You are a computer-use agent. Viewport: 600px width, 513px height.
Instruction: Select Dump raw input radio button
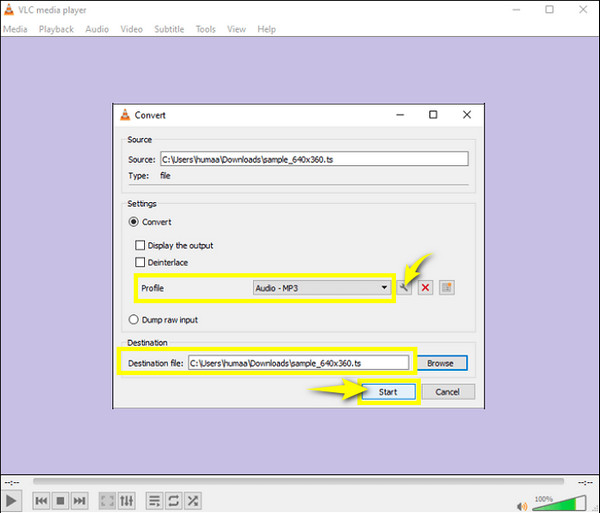pos(133,319)
